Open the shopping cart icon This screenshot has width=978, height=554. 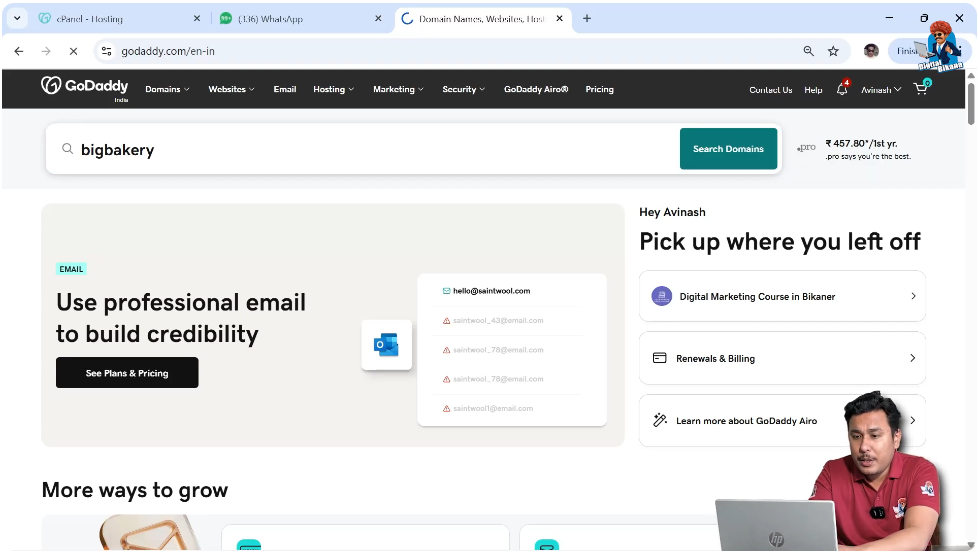921,88
